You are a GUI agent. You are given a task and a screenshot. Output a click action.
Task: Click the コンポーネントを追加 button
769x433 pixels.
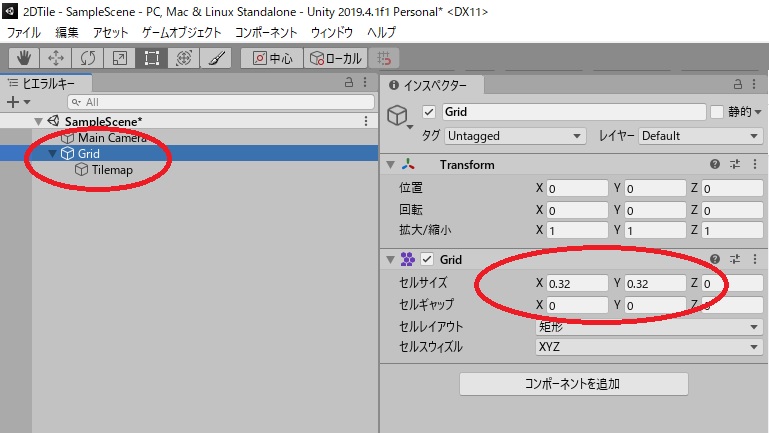[x=573, y=384]
